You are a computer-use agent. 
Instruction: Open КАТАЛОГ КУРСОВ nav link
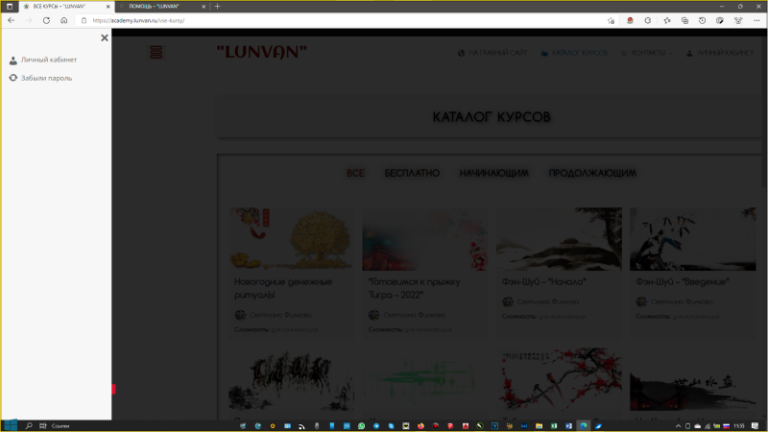[574, 53]
